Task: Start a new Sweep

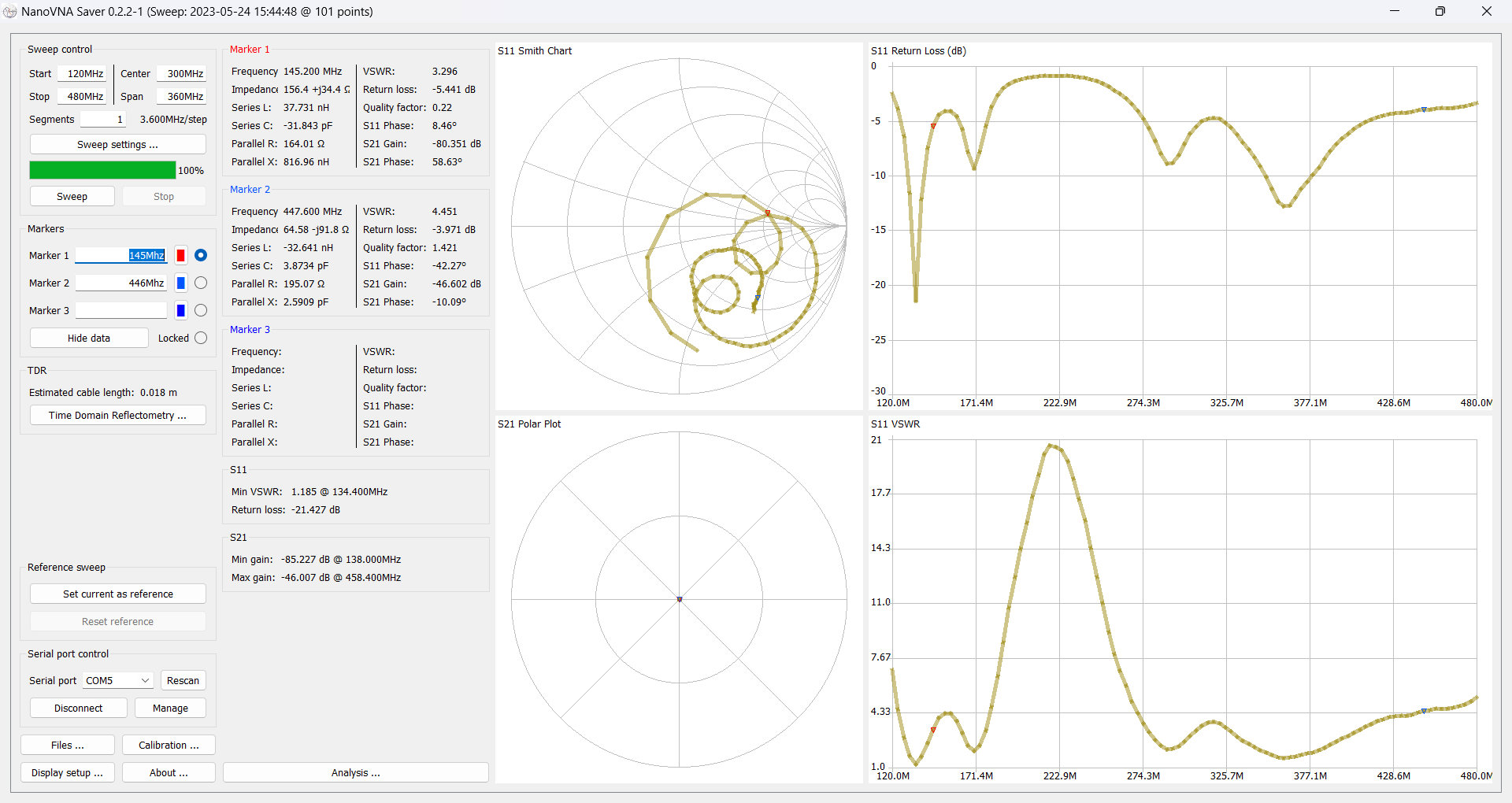Action: [x=72, y=196]
